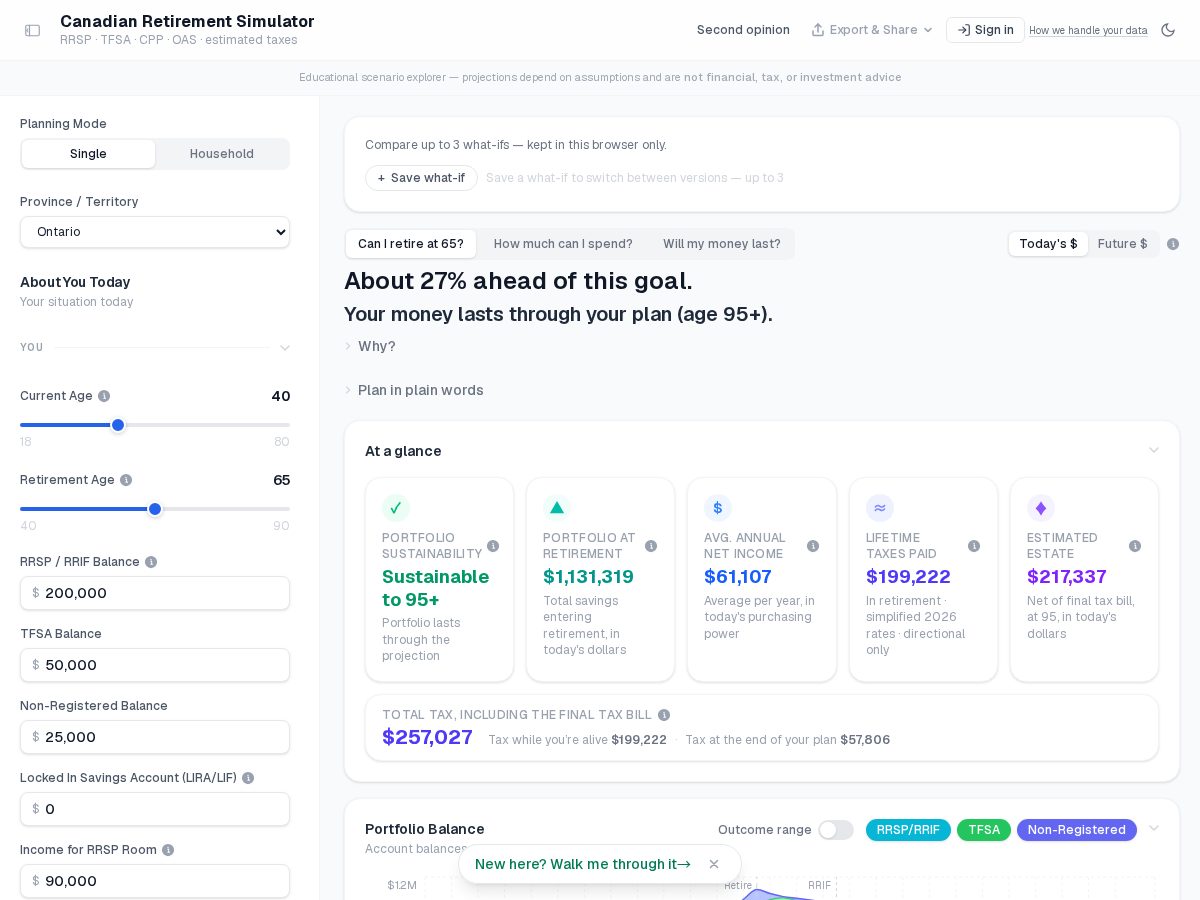Click info icon next to Current Age
Image resolution: width=1200 pixels, height=900 pixels.
click(104, 396)
